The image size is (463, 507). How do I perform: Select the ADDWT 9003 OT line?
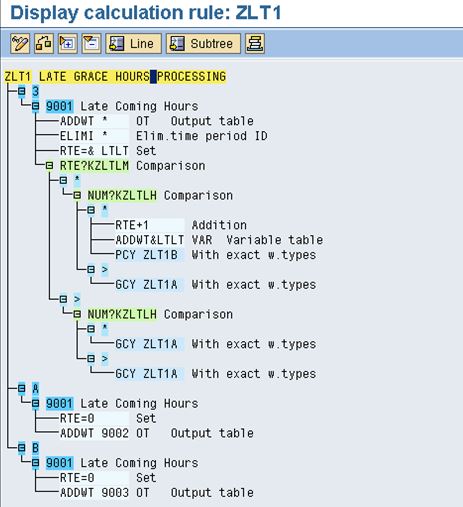(157, 492)
